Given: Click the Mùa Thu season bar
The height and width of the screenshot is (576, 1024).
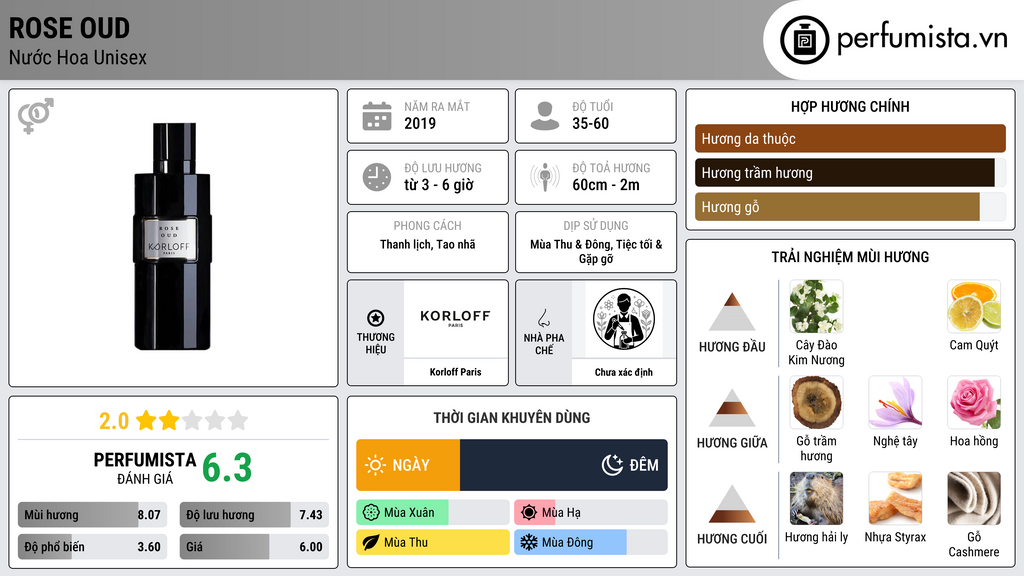Looking at the screenshot, I should coord(433,542).
